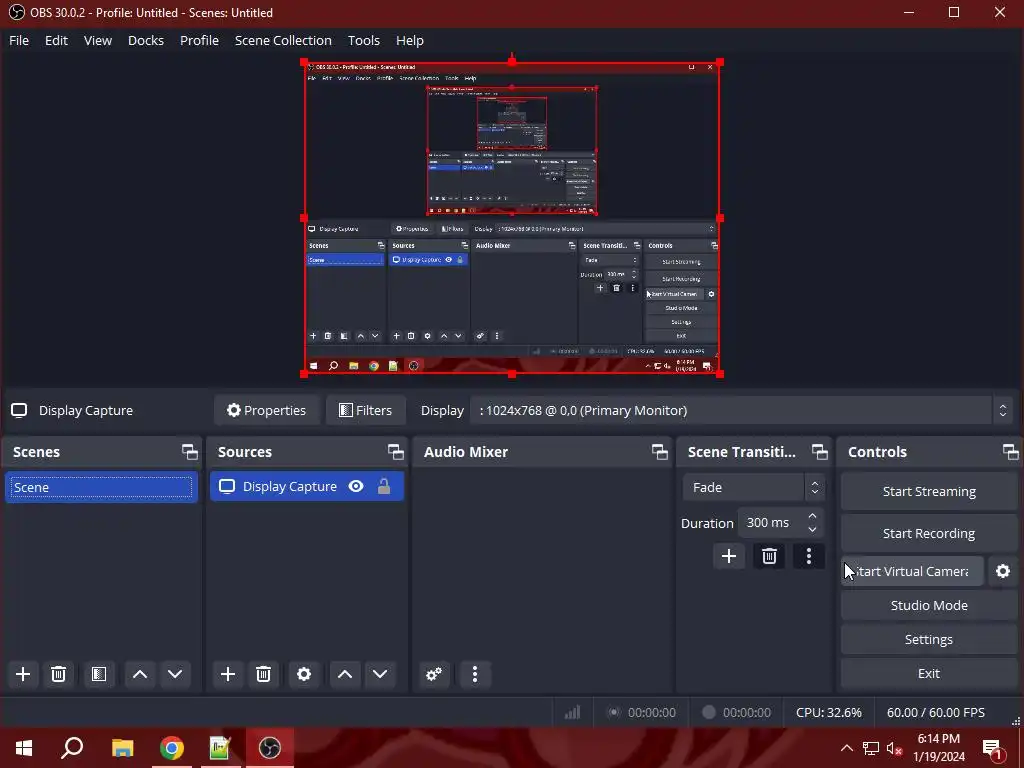This screenshot has height=768, width=1024.
Task: Select Display Capture source row
Action: (x=307, y=487)
